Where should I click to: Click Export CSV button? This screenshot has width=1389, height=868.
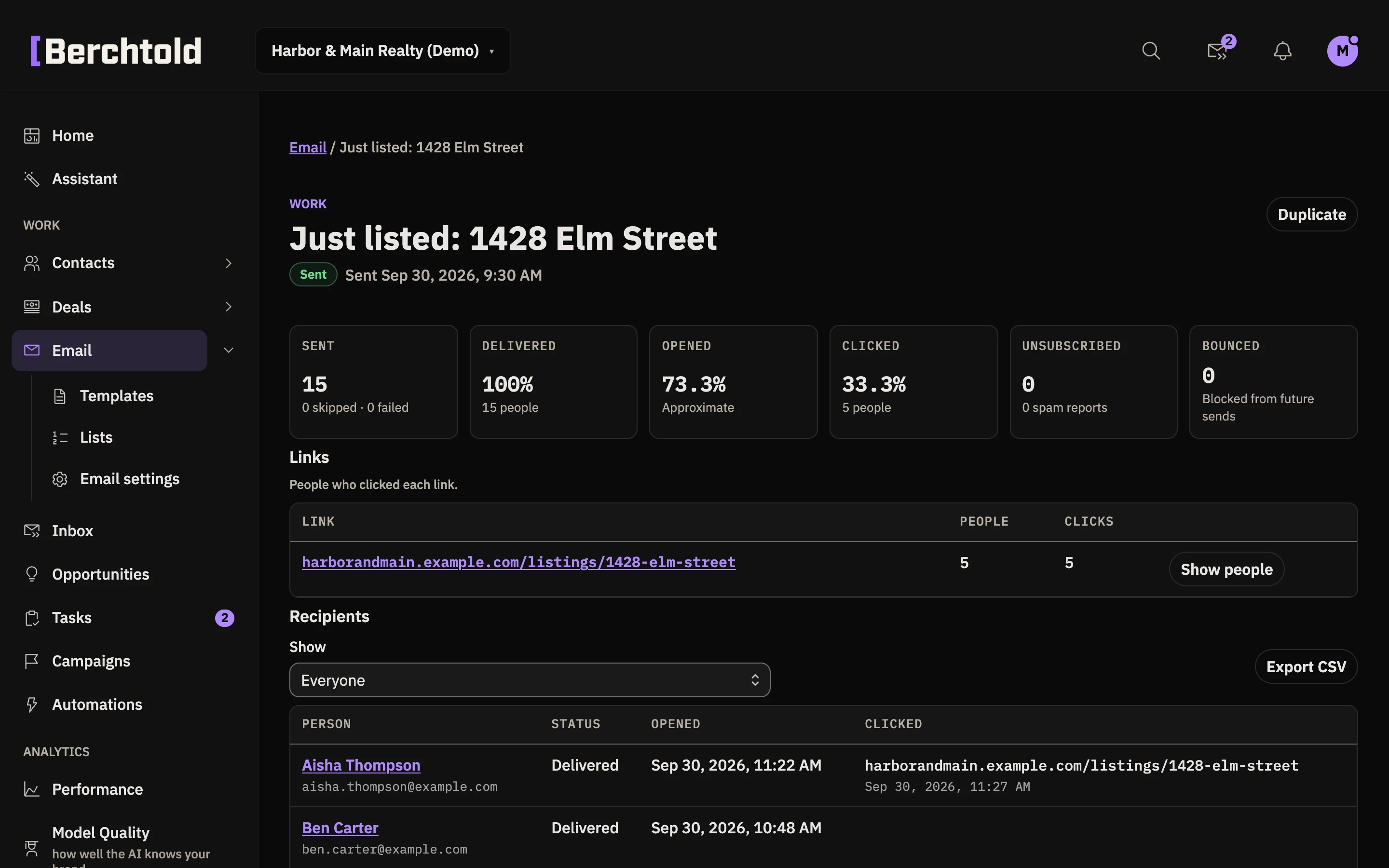click(x=1306, y=666)
